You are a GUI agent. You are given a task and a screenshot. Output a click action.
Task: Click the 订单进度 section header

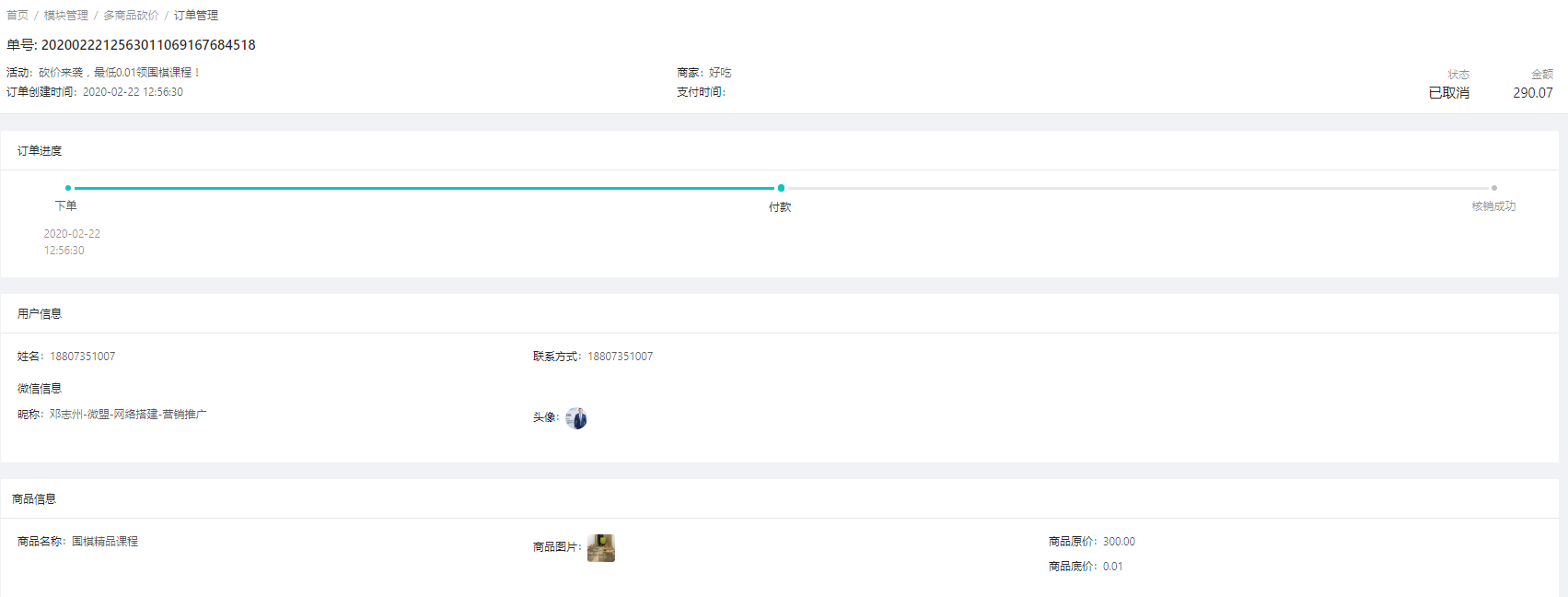click(40, 151)
